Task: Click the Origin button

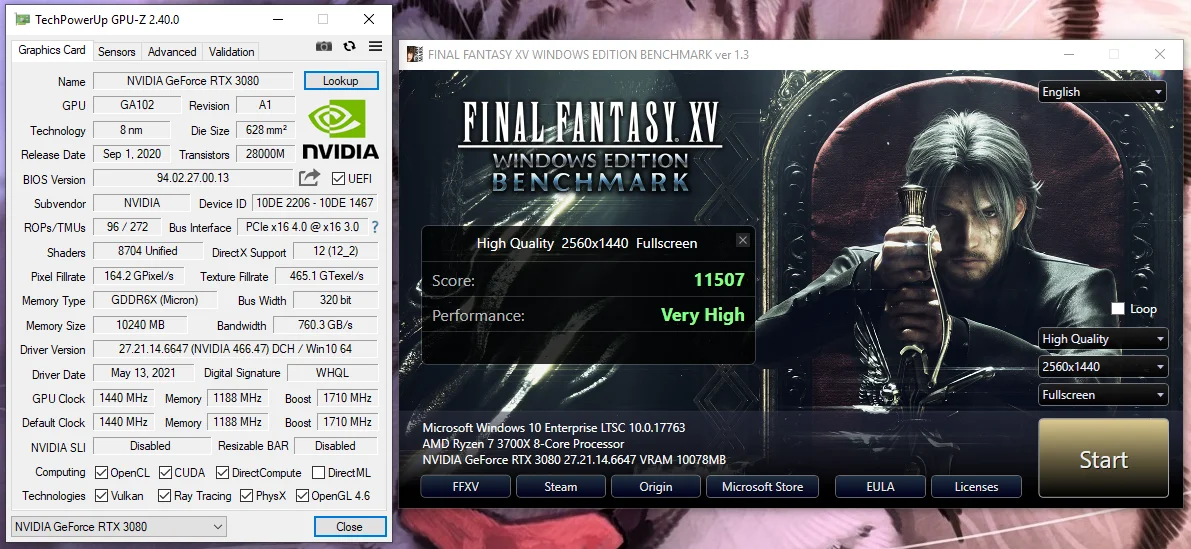Action: (656, 487)
